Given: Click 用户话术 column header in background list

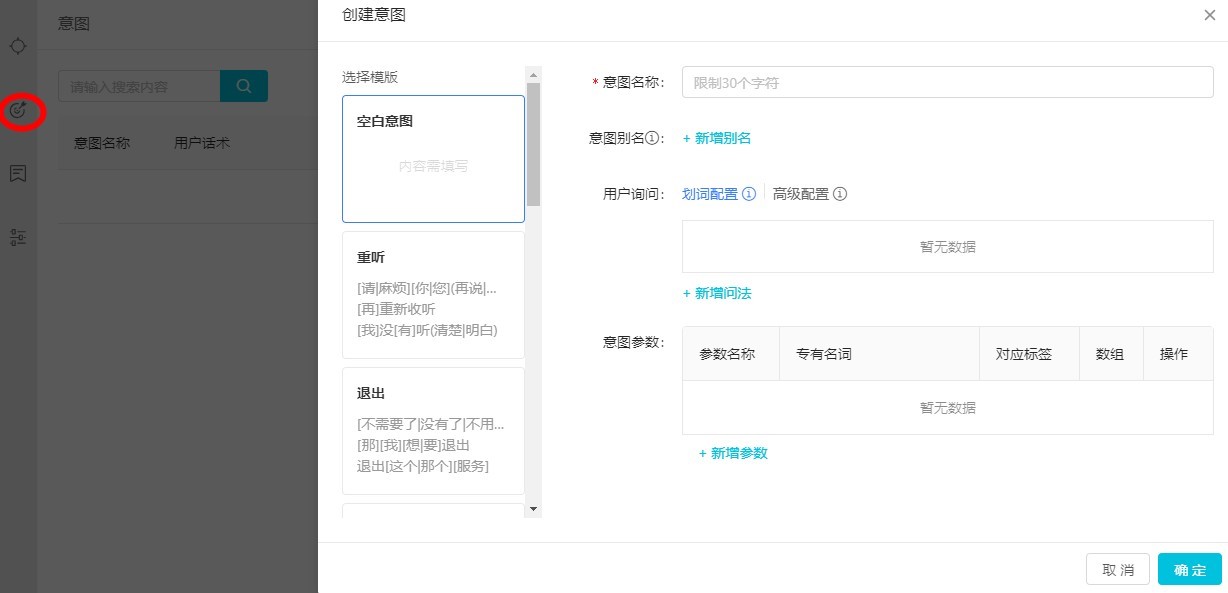Looking at the screenshot, I should coord(202,143).
